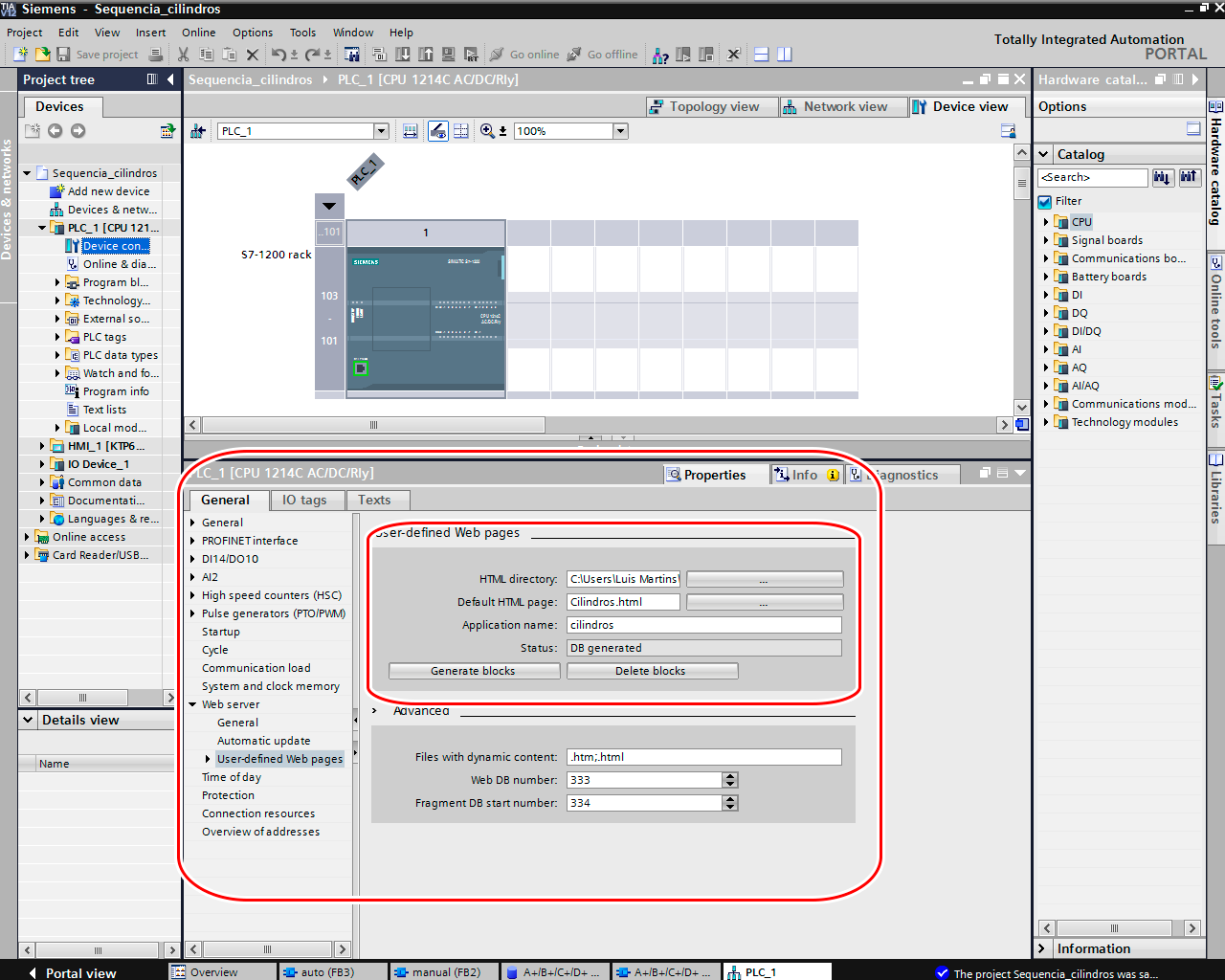Screen dimensions: 1225x980
Task: Open Program info in project tree
Action: tap(116, 391)
